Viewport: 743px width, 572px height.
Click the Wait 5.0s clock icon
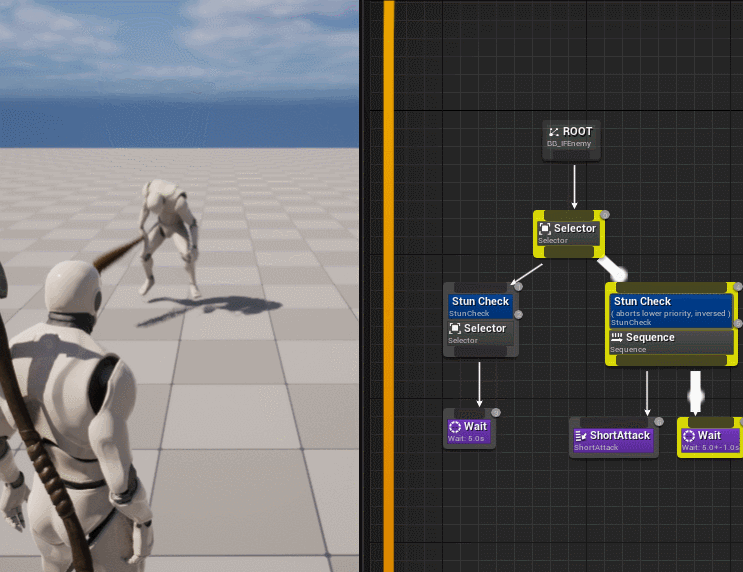coord(455,427)
